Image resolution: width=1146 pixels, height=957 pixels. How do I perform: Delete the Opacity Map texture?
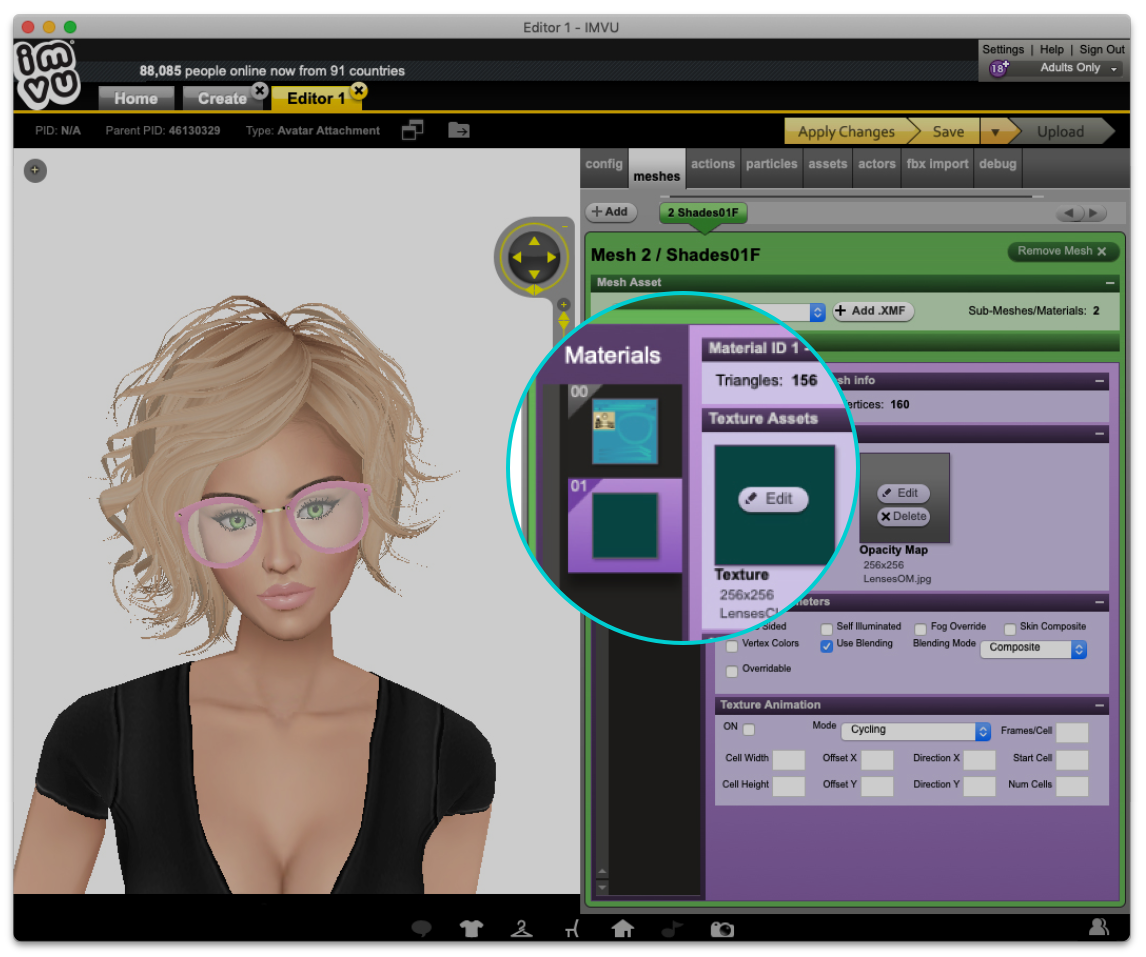tap(903, 516)
